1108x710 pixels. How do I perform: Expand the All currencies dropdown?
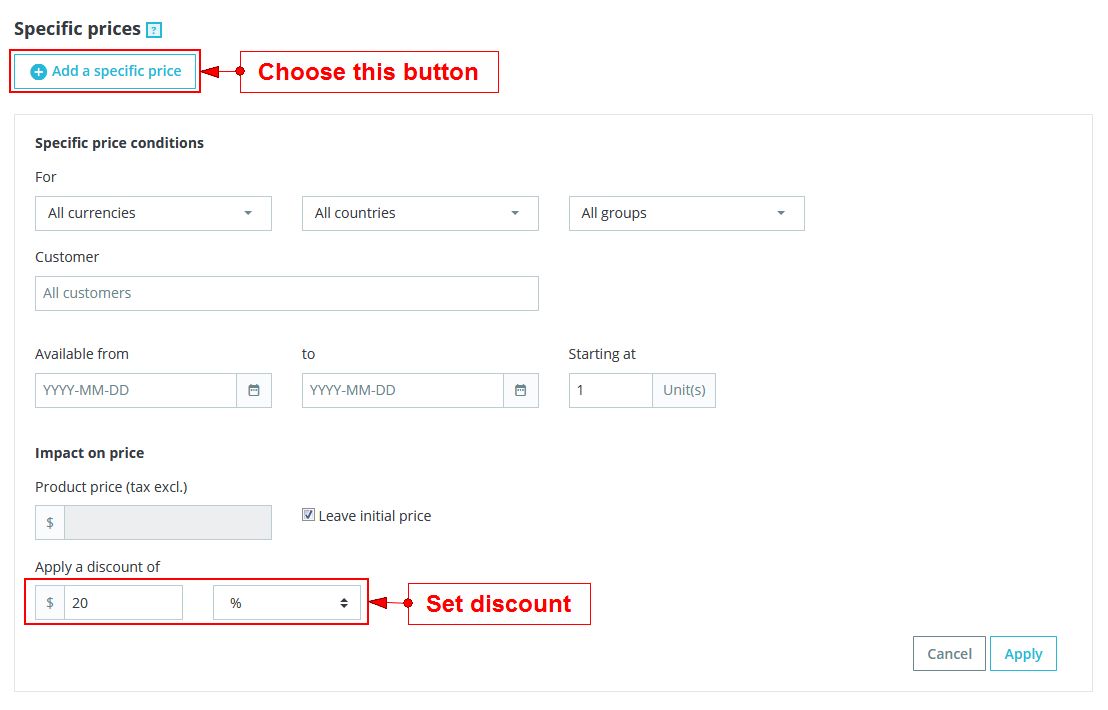[153, 213]
